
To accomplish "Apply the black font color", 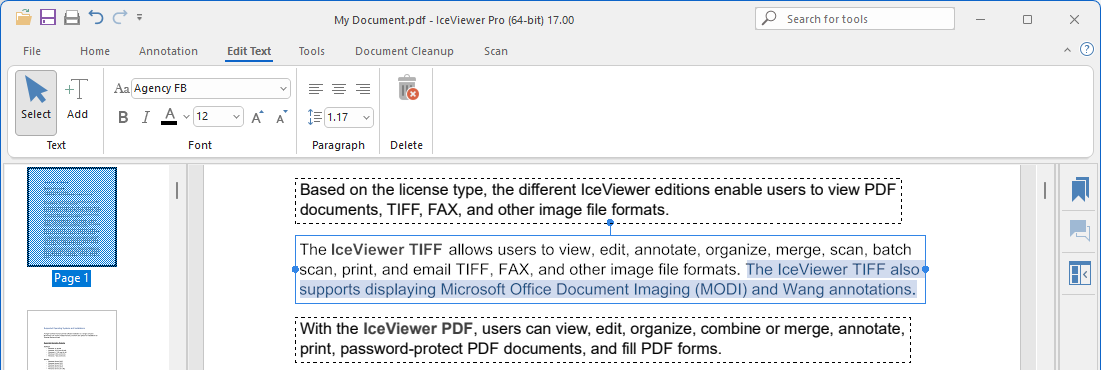I will click(169, 117).
